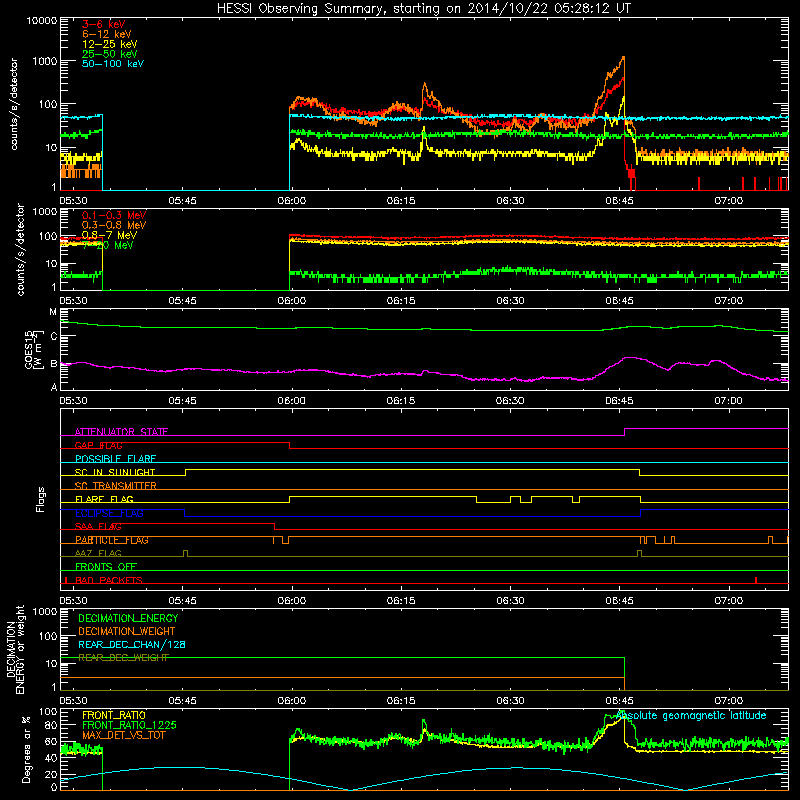Viewport: 800px width, 800px height.
Task: Select the green '25-50 keV' legend label
Action: 110,54
